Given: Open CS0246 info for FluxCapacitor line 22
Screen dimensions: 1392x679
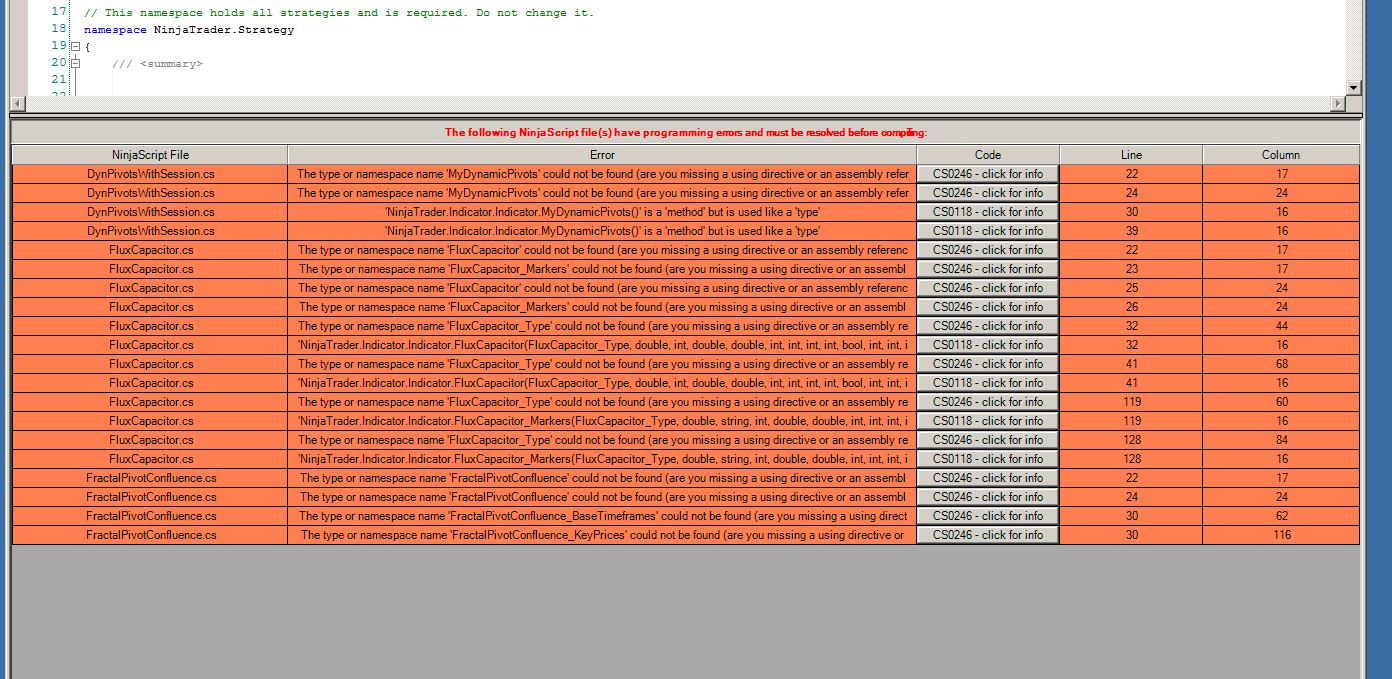Looking at the screenshot, I should pos(988,250).
